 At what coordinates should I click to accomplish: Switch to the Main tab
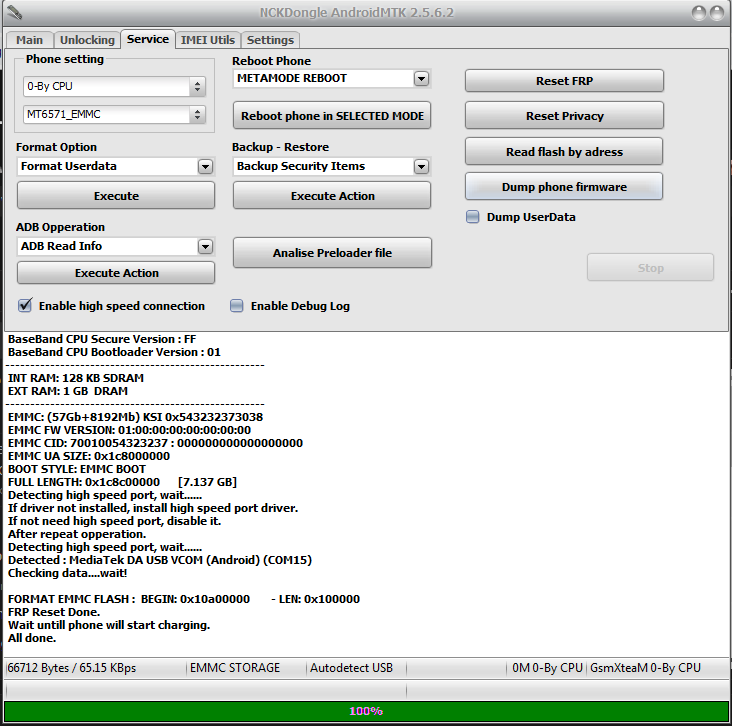tap(29, 40)
